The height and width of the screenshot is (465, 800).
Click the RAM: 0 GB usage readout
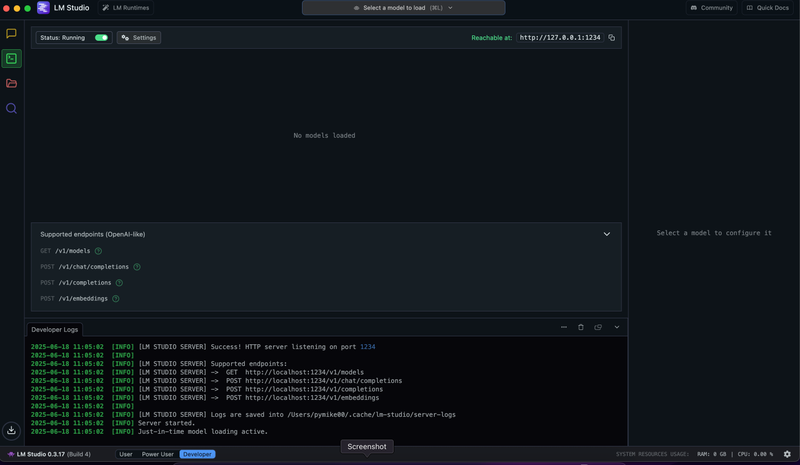[712, 454]
